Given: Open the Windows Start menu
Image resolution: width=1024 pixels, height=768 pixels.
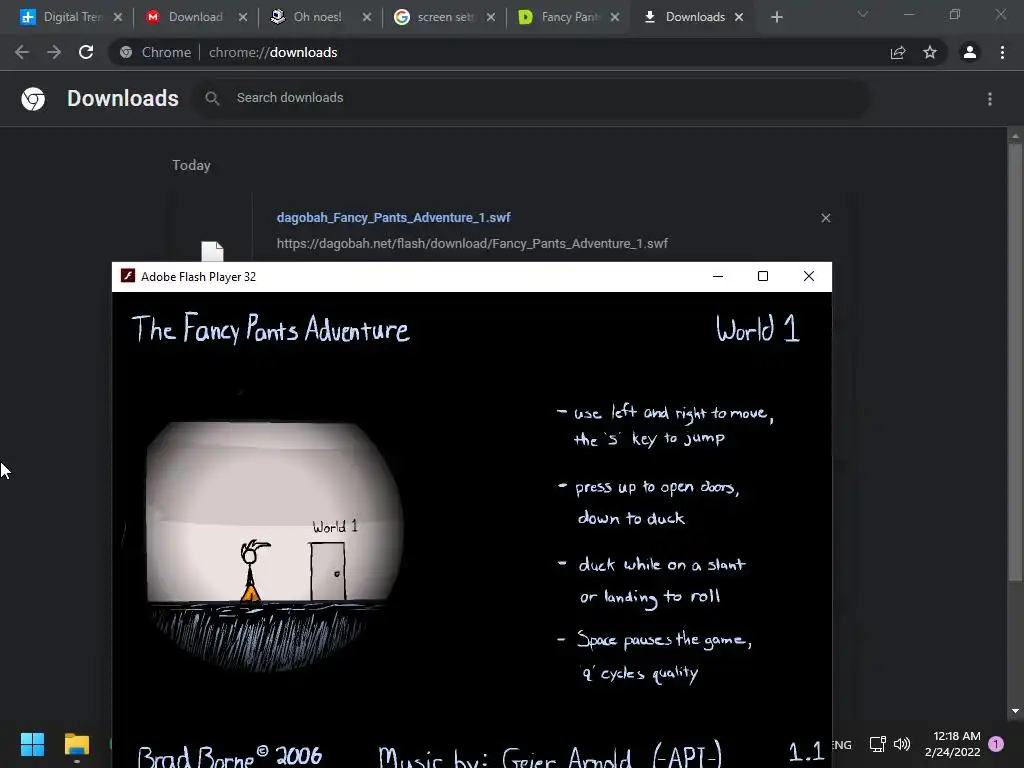Looking at the screenshot, I should (x=32, y=744).
